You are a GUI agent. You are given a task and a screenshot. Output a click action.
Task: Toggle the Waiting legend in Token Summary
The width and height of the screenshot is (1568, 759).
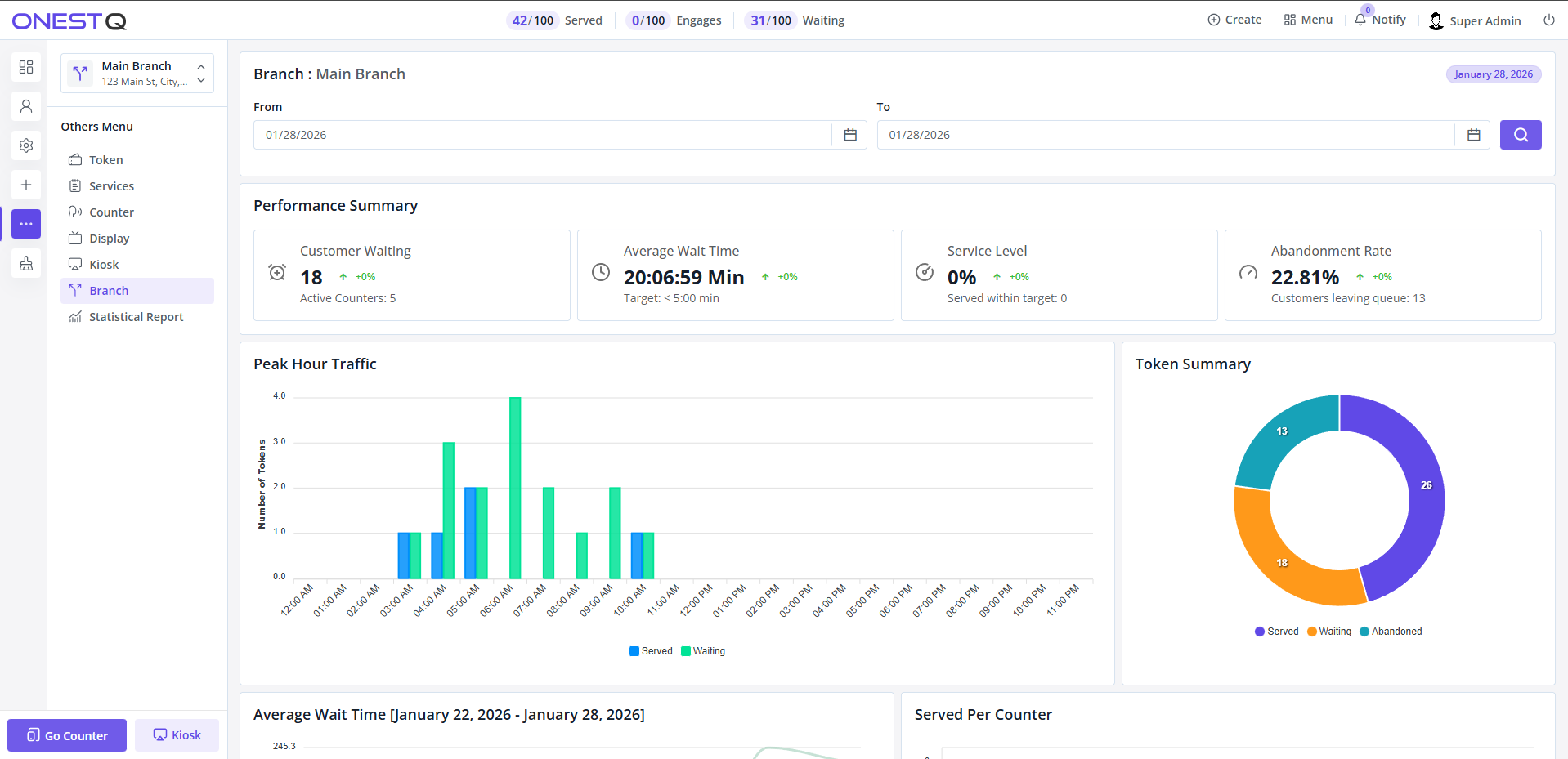1329,632
